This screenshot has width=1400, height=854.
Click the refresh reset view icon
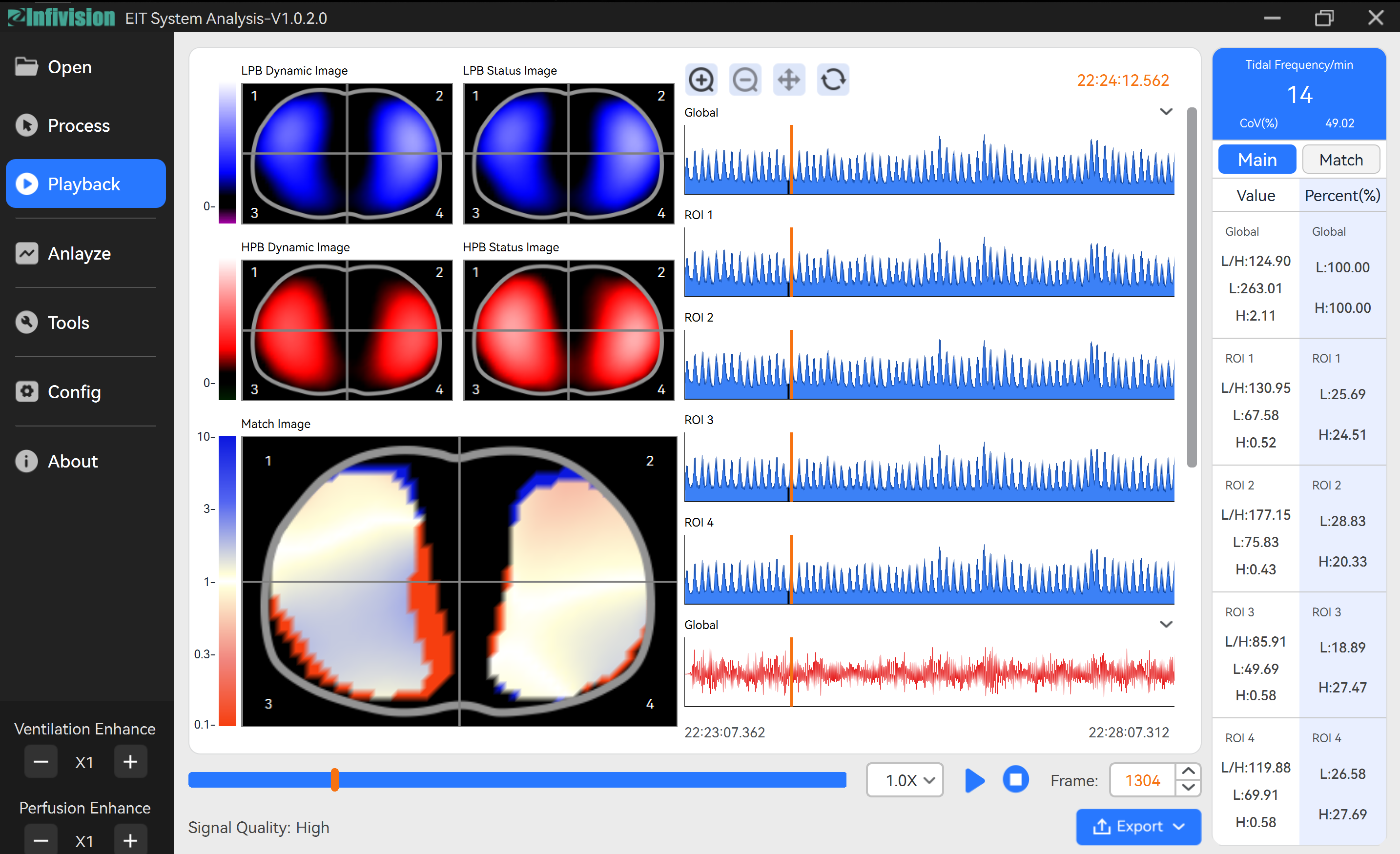[x=833, y=80]
